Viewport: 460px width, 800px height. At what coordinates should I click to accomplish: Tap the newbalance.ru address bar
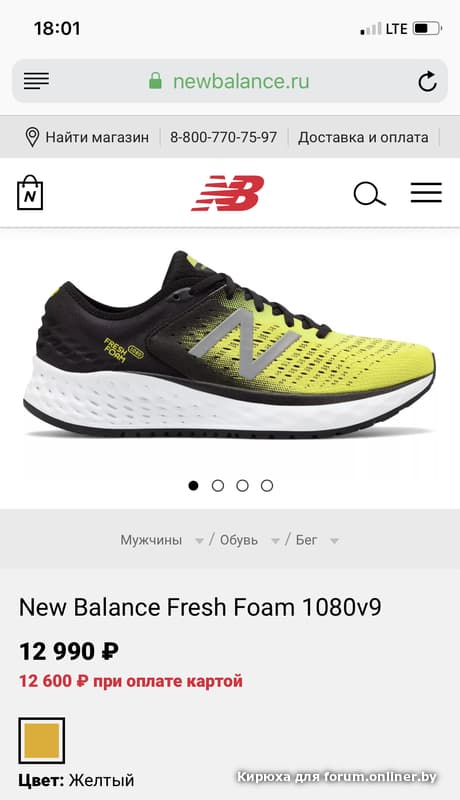coord(230,81)
